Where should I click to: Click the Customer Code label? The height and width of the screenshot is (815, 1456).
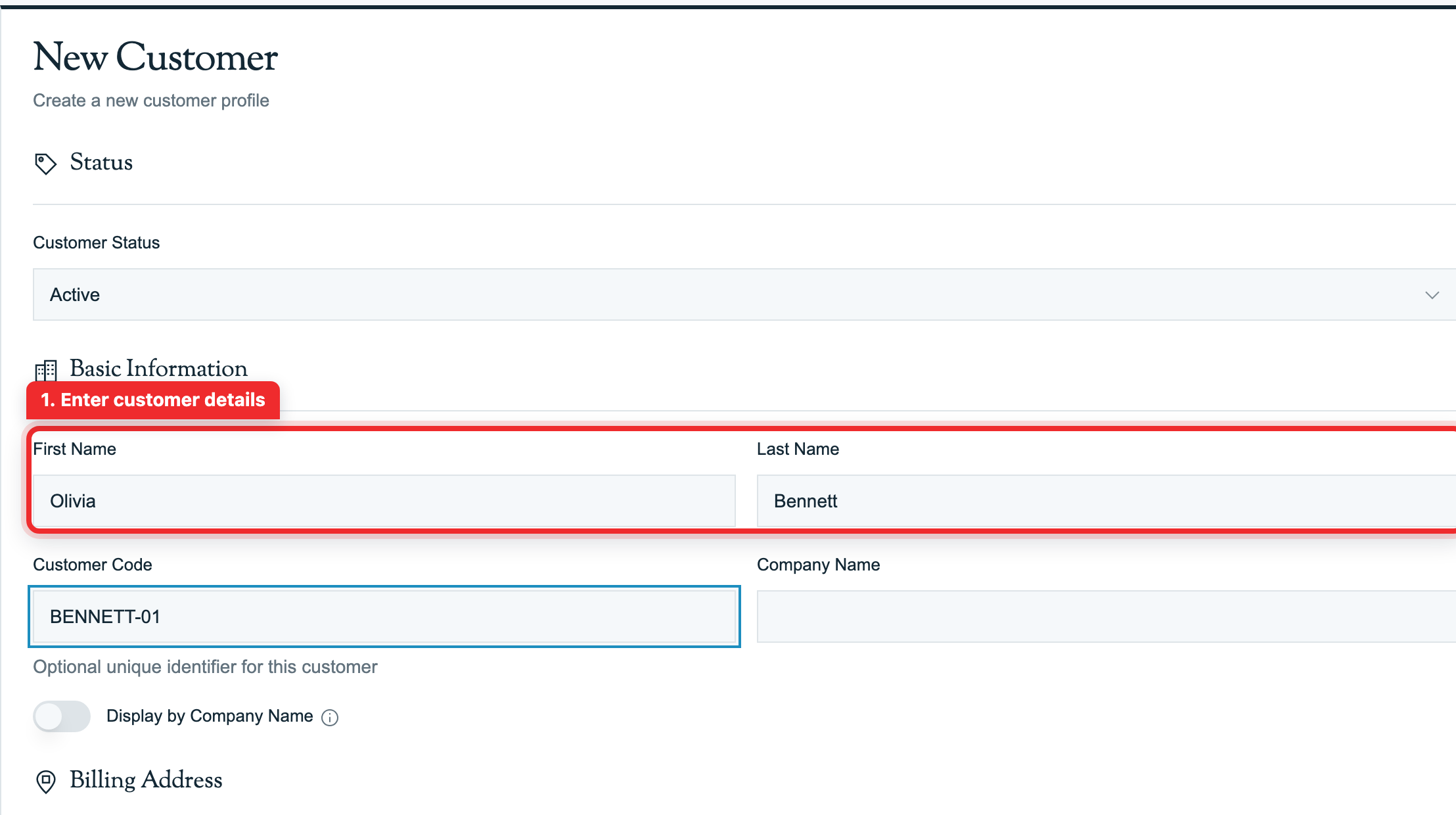93,565
